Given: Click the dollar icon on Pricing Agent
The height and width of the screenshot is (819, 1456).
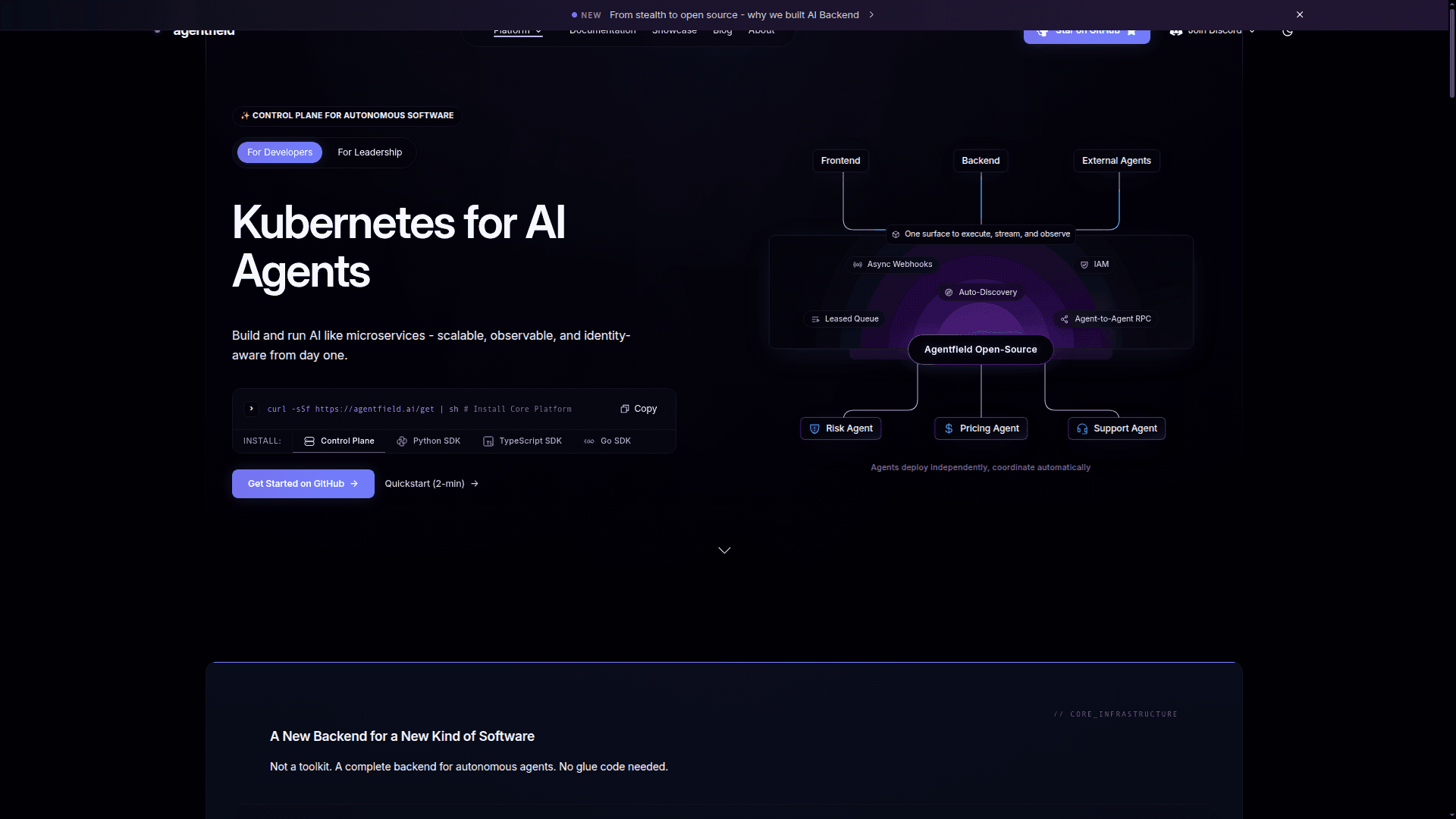Looking at the screenshot, I should (949, 428).
